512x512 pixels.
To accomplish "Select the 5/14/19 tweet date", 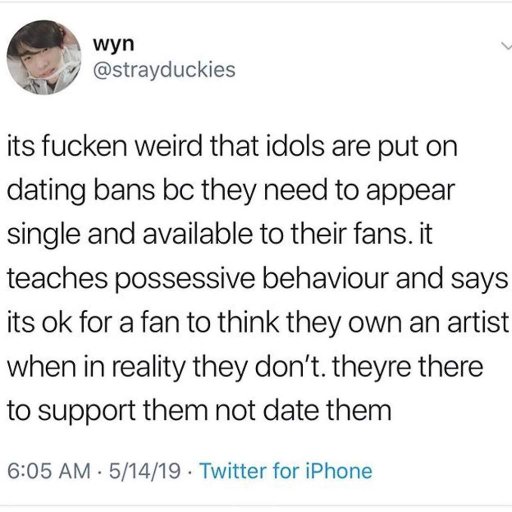I will pyautogui.click(x=144, y=471).
